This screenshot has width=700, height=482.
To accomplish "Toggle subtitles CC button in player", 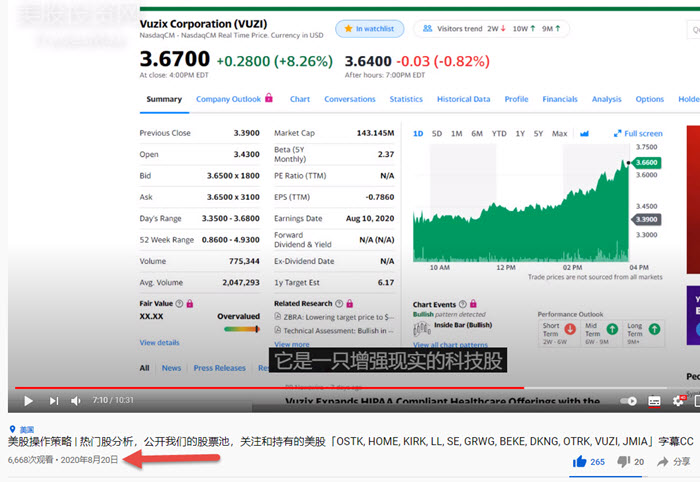I will point(654,401).
